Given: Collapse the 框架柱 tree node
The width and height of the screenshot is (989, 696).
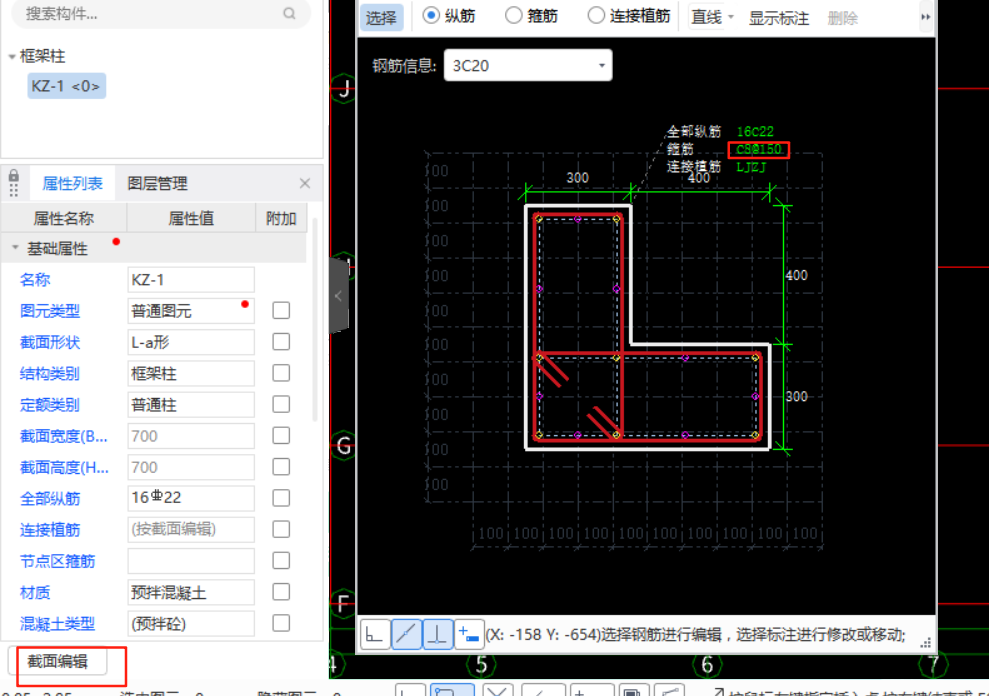Looking at the screenshot, I should click(x=11, y=57).
